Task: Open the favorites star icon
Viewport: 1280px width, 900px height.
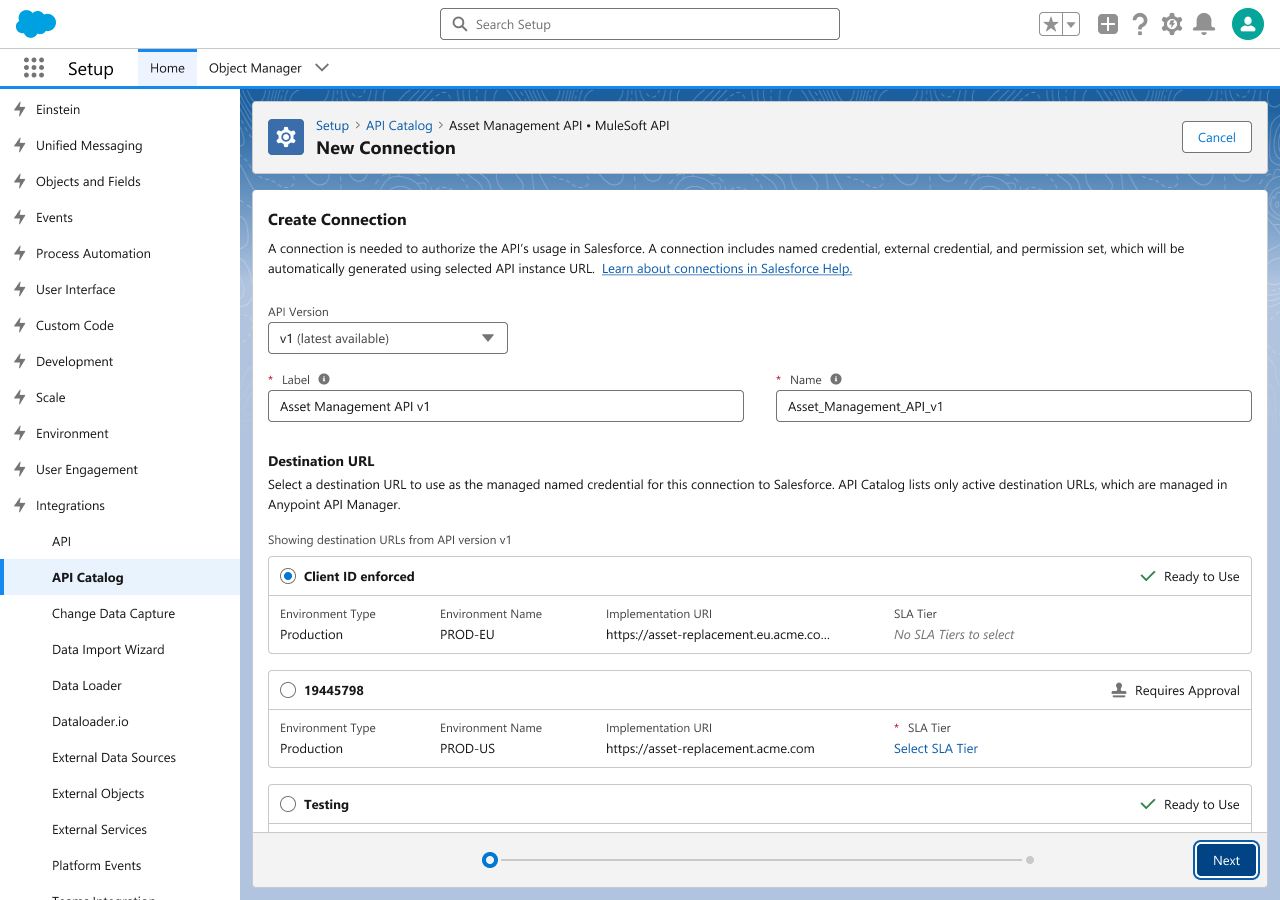Action: click(x=1051, y=23)
